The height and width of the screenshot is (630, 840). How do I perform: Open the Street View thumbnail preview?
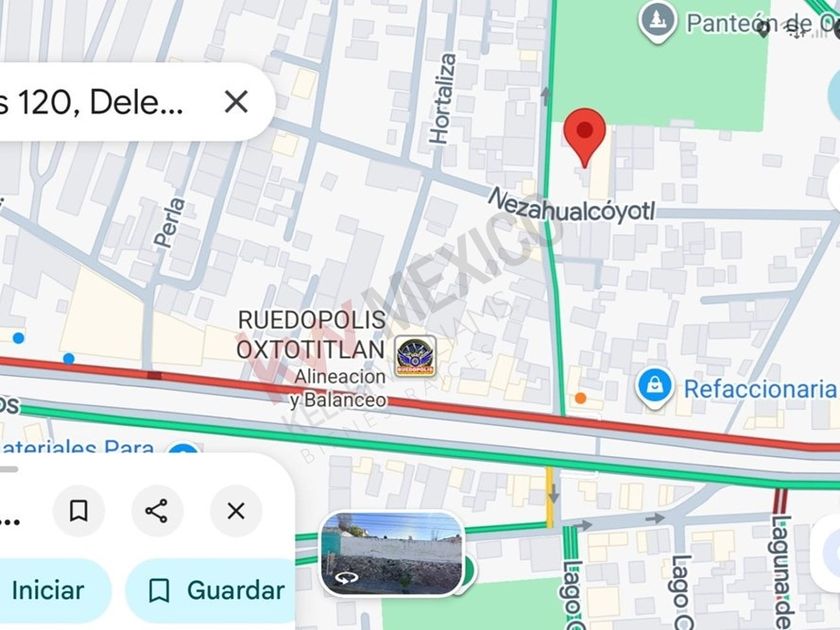(392, 554)
